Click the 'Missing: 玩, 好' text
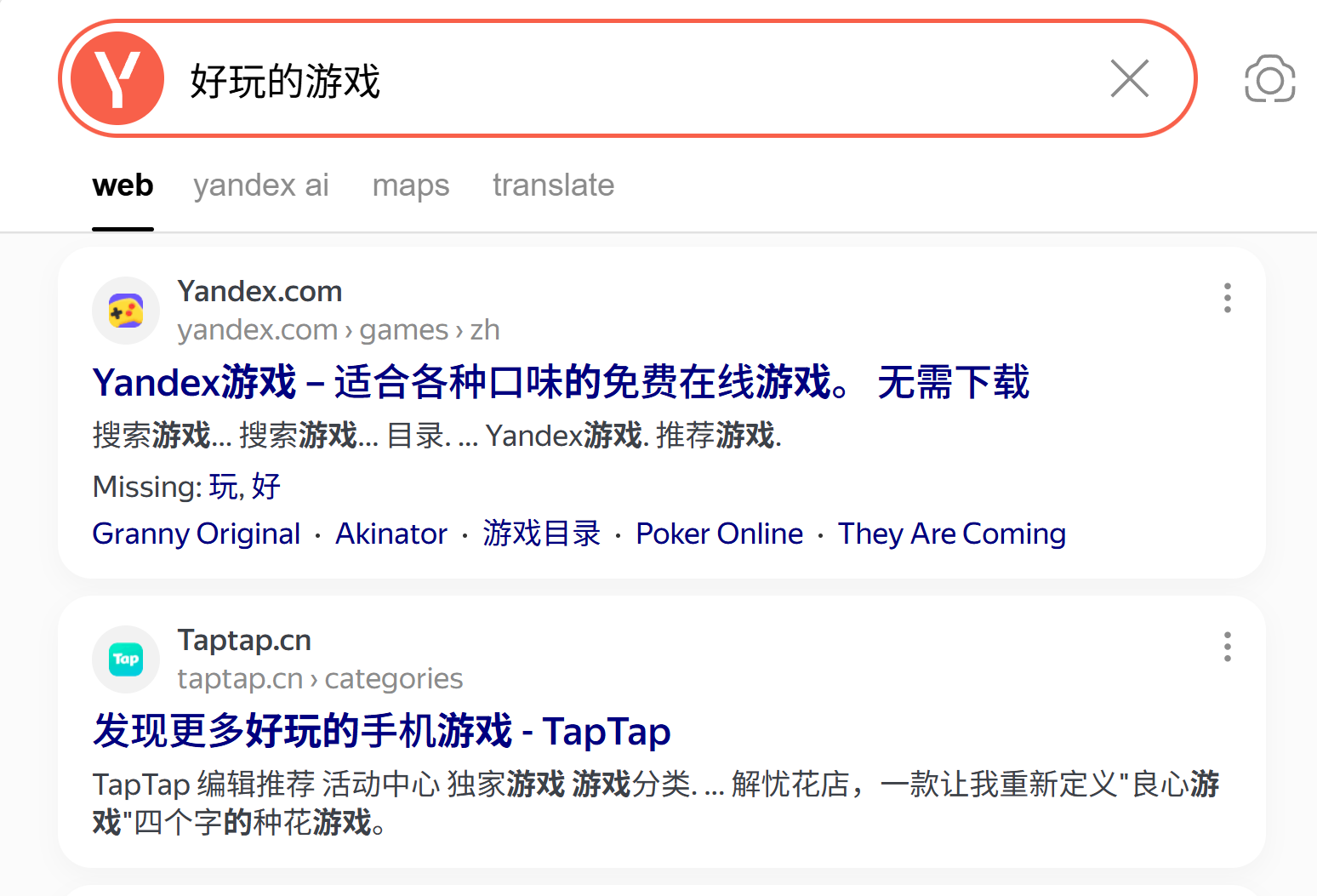1317x896 pixels. pos(186,487)
